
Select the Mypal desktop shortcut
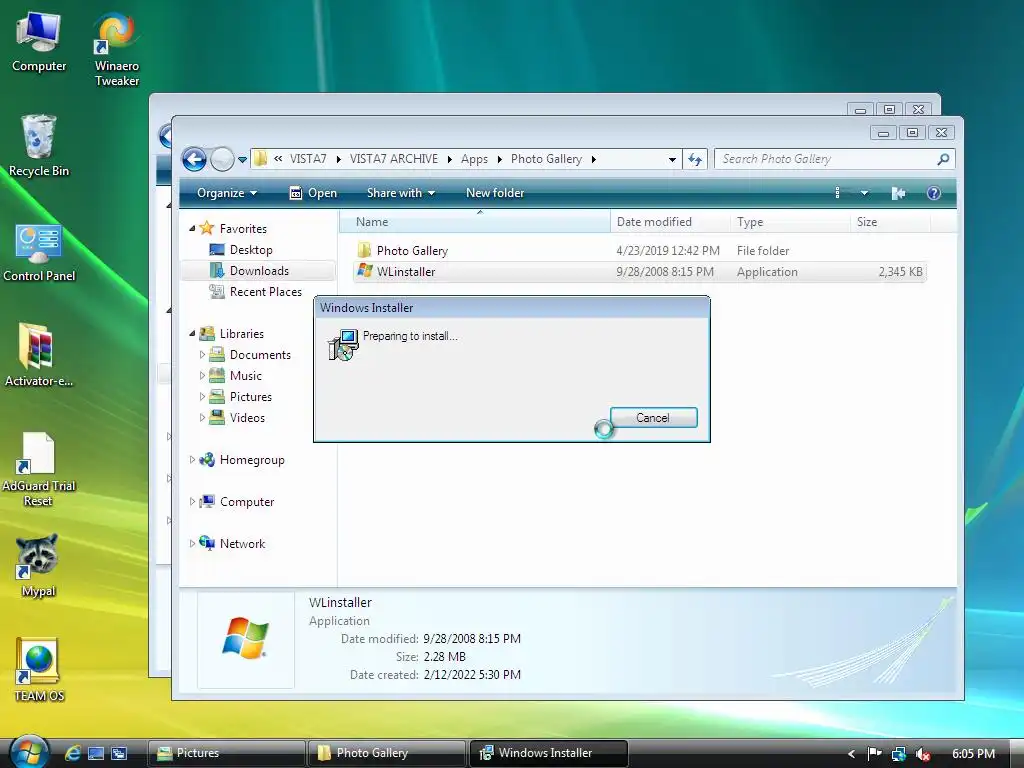[39, 566]
